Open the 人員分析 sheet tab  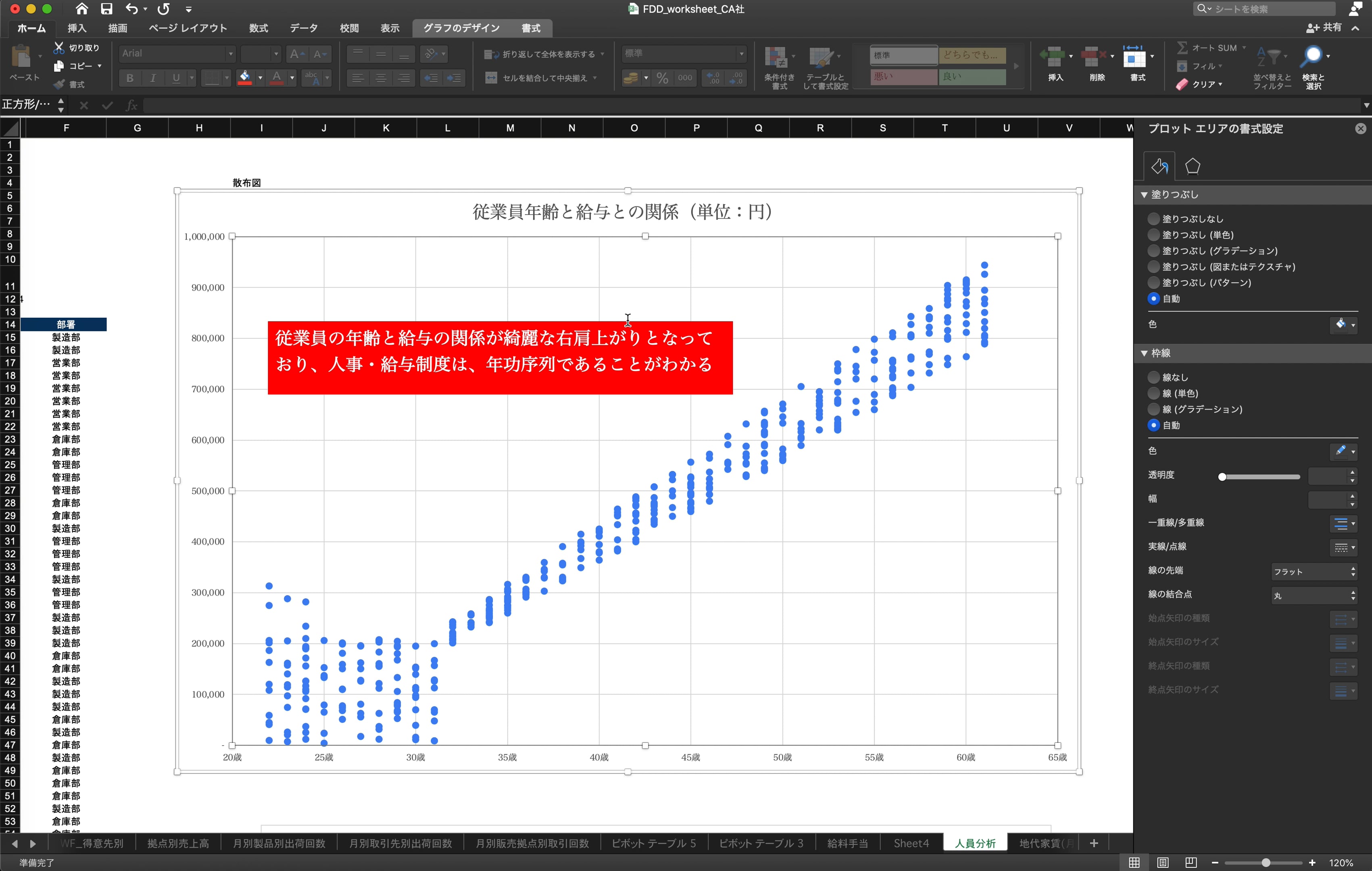coord(974,843)
